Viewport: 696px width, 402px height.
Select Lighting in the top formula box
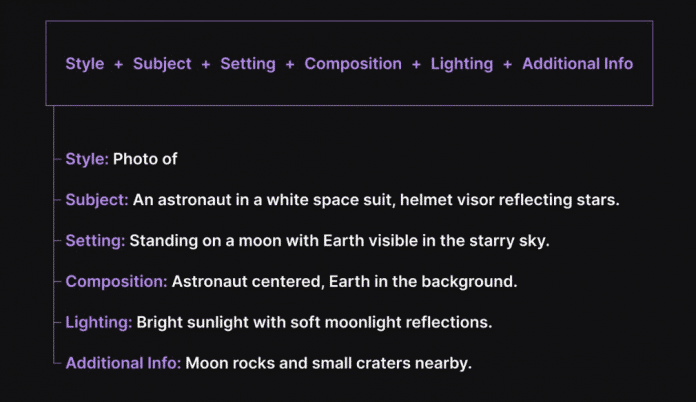462,64
